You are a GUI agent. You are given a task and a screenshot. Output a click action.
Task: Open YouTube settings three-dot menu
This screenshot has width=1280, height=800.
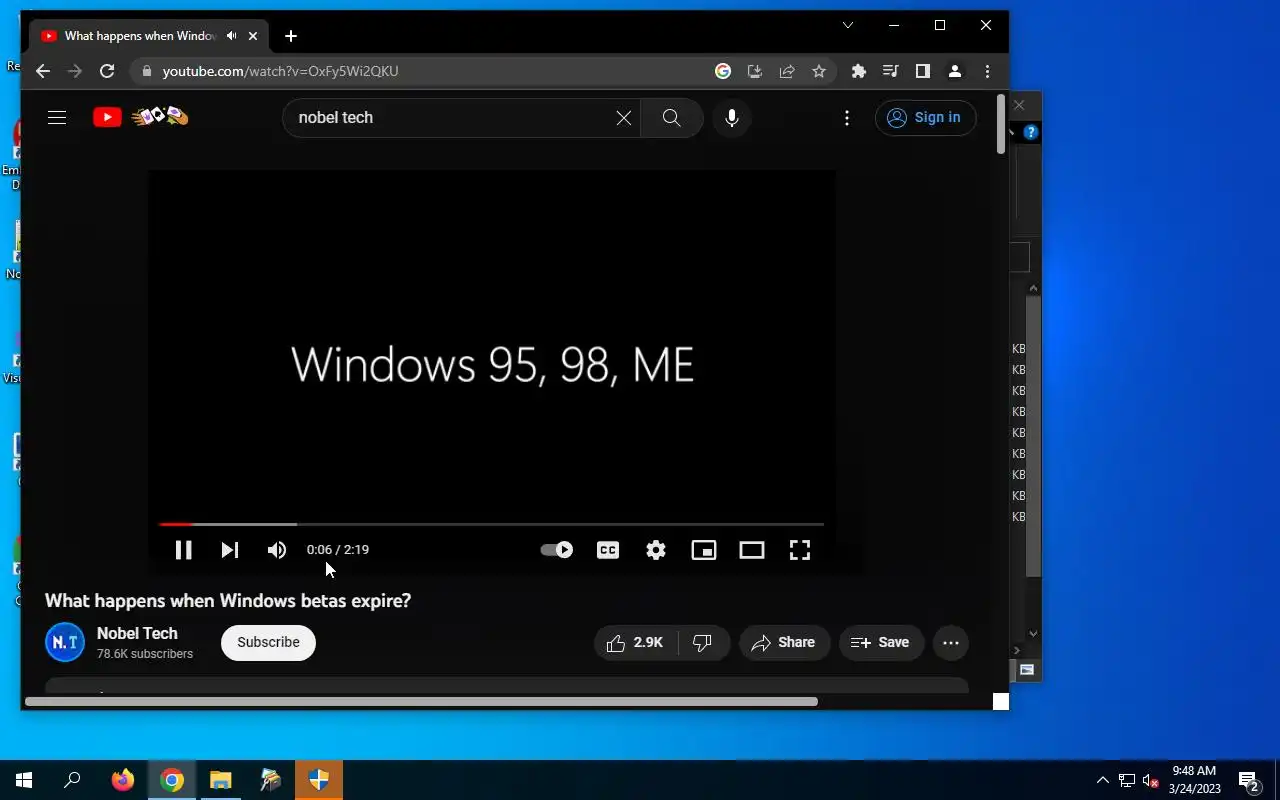[847, 118]
